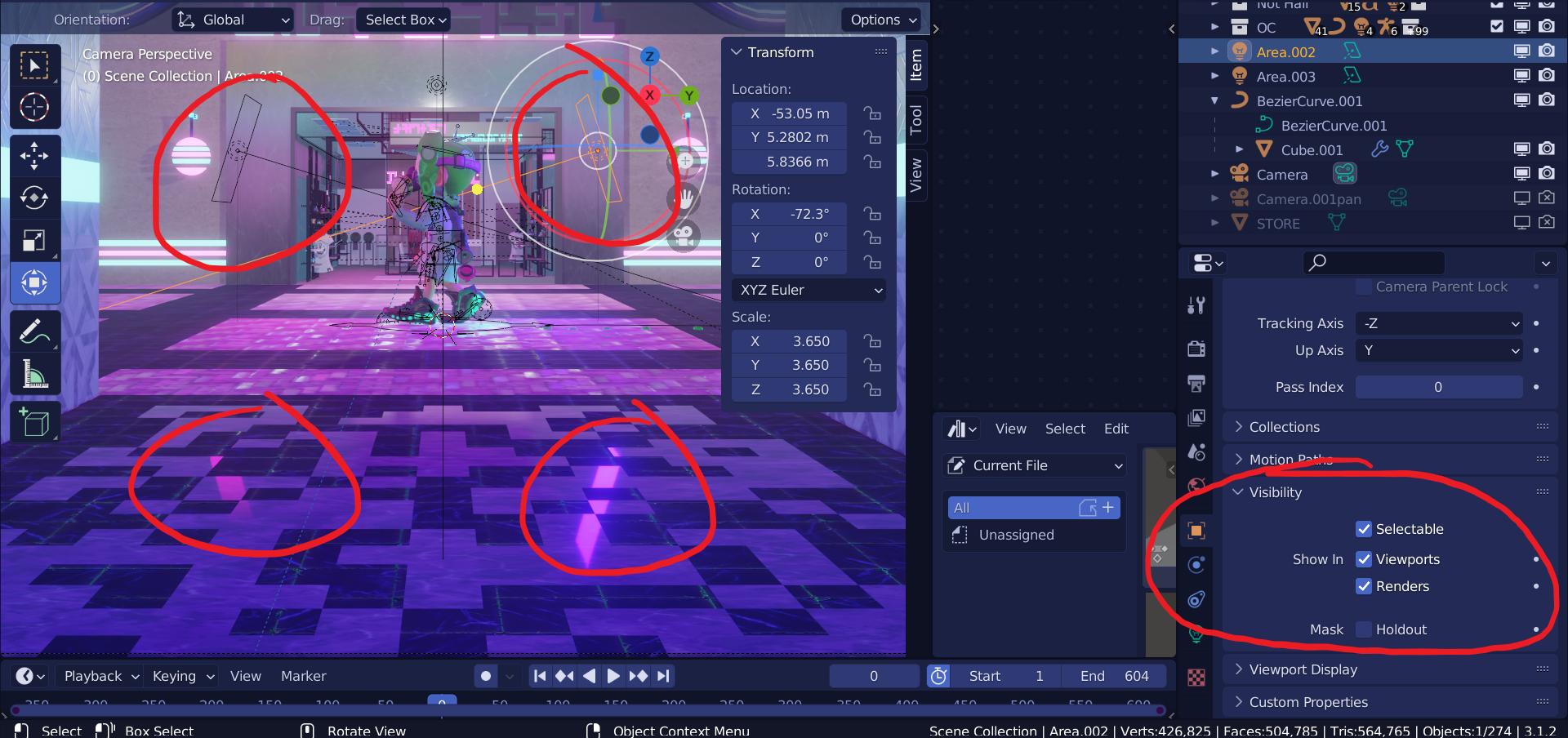Toggle auto keying record button
The height and width of the screenshot is (738, 1568).
pyautogui.click(x=486, y=676)
